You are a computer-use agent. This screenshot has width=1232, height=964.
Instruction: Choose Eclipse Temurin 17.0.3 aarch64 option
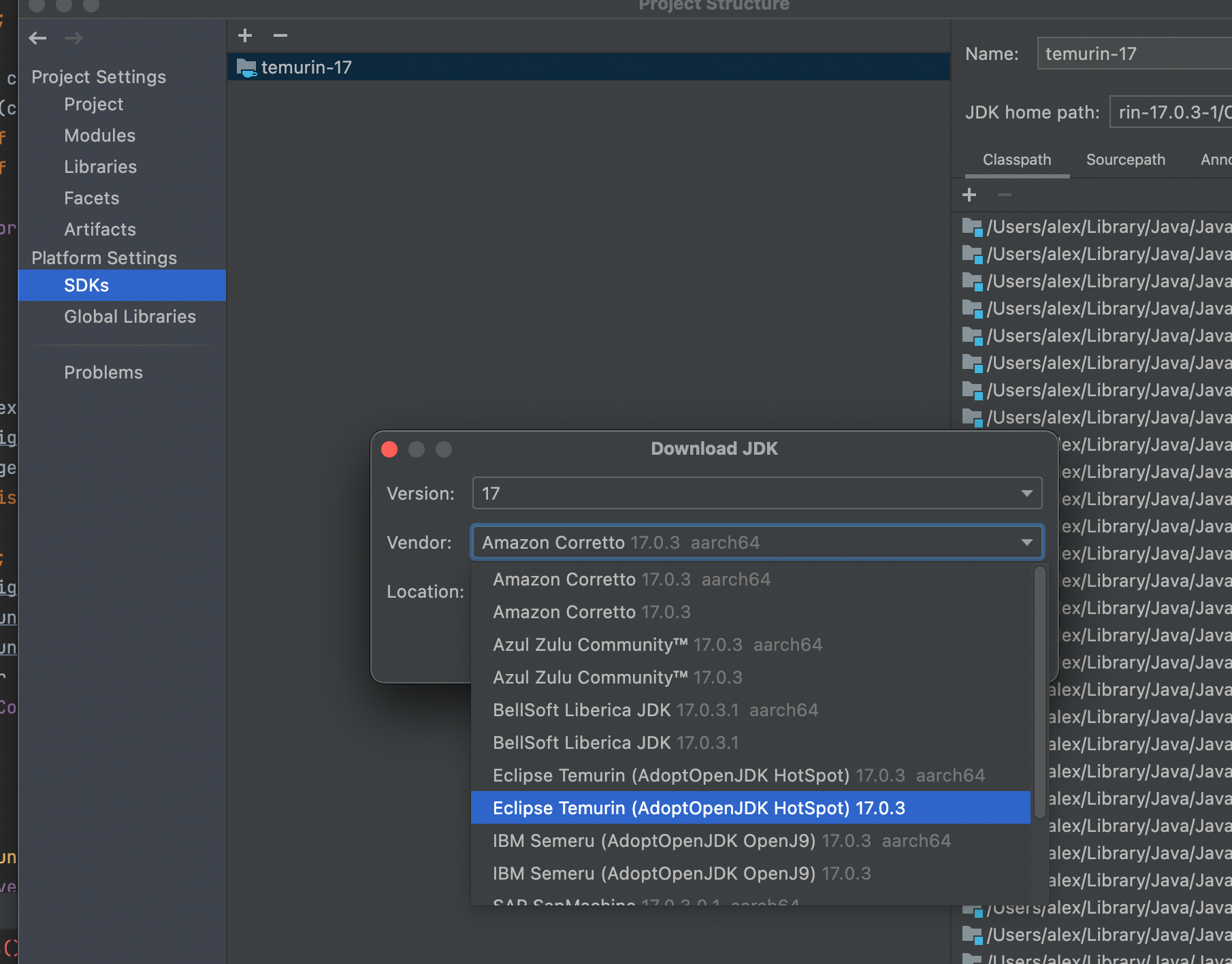(x=751, y=775)
